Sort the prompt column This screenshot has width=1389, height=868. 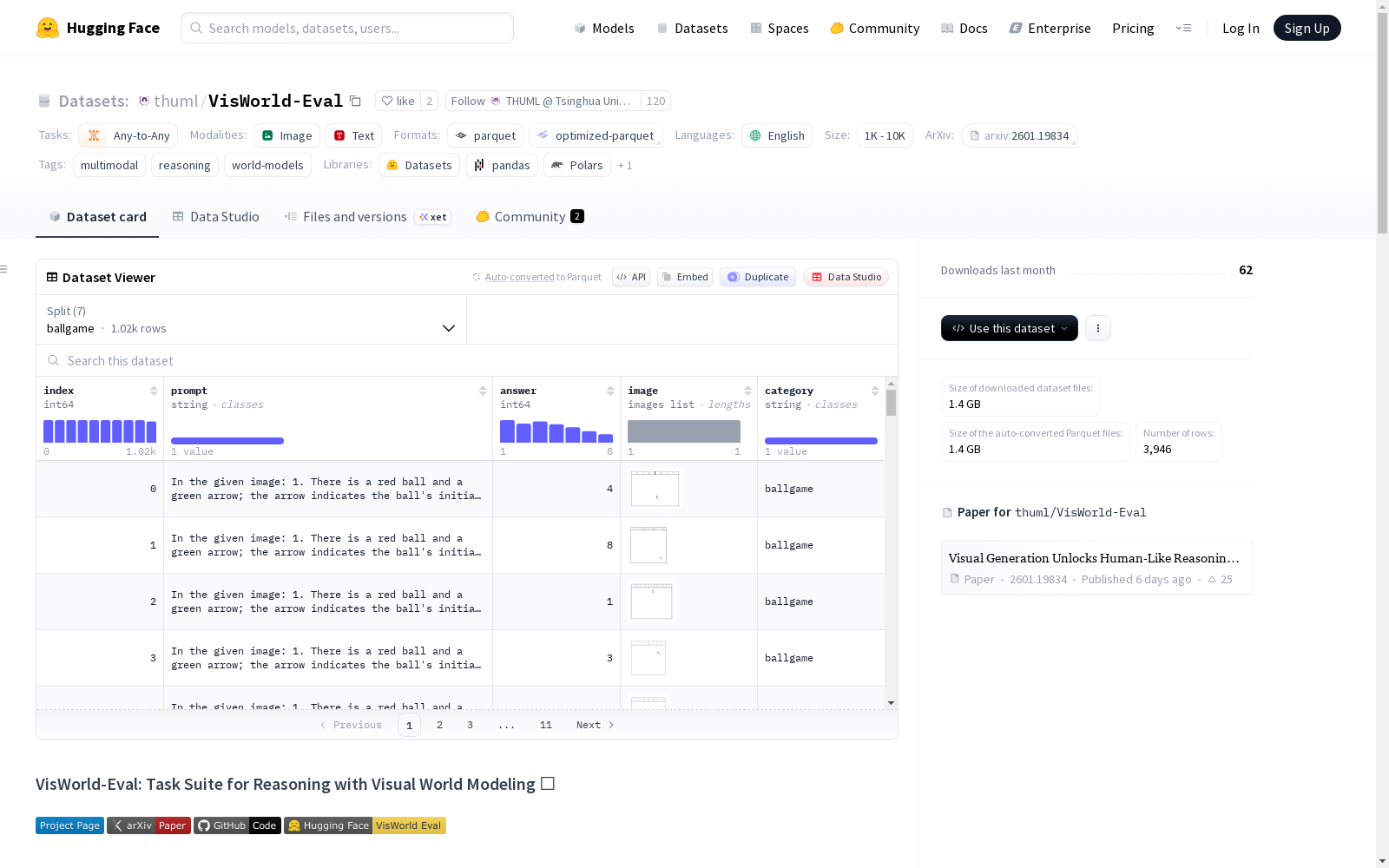point(483,391)
